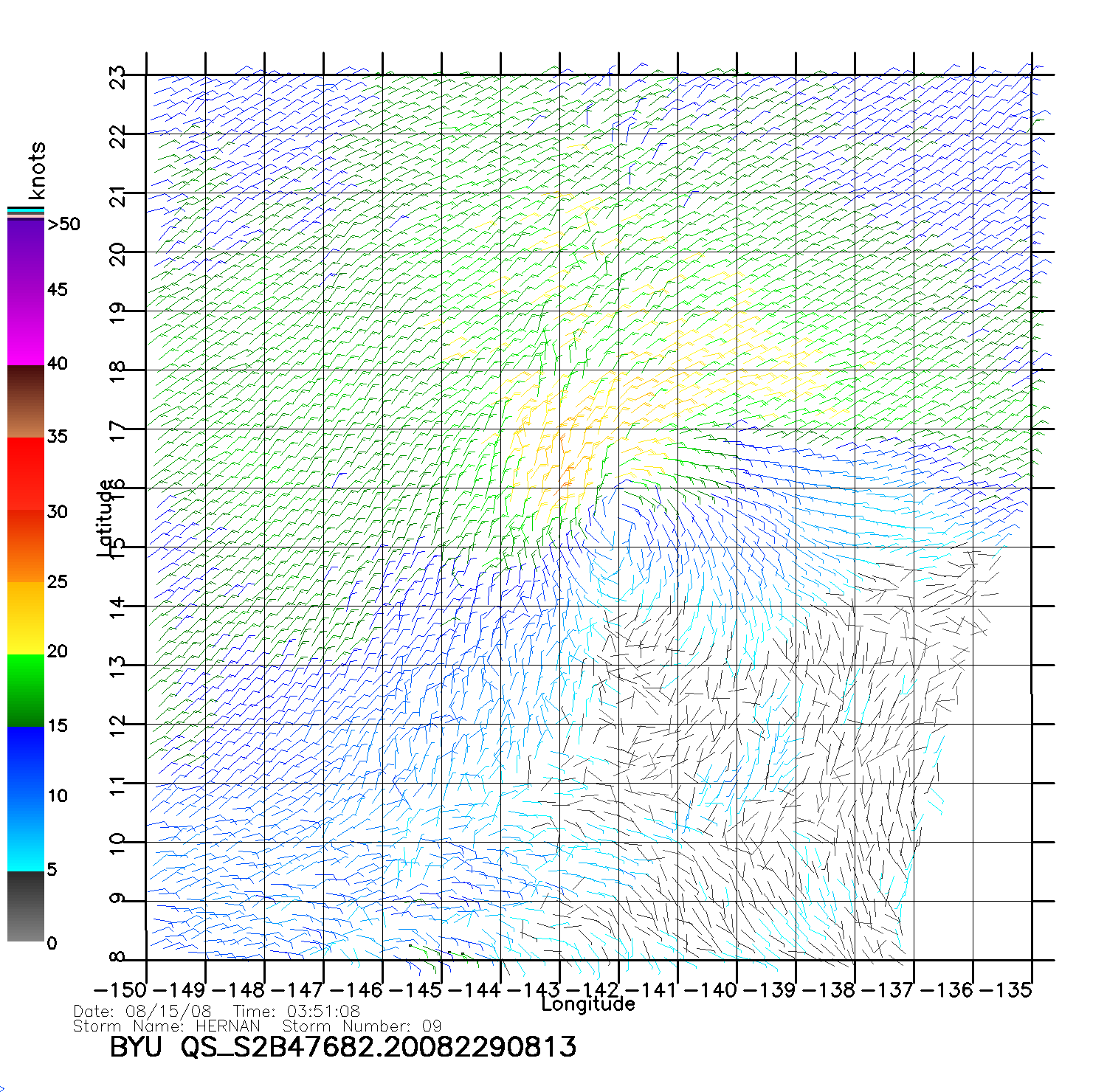
Task: Select the "Latitude" axis label
Action: (106, 517)
